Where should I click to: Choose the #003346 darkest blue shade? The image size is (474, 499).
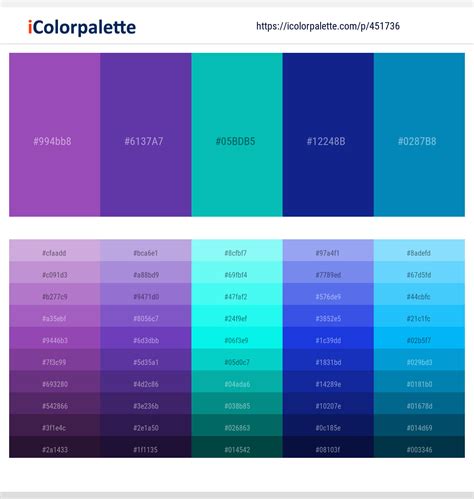[419, 447]
